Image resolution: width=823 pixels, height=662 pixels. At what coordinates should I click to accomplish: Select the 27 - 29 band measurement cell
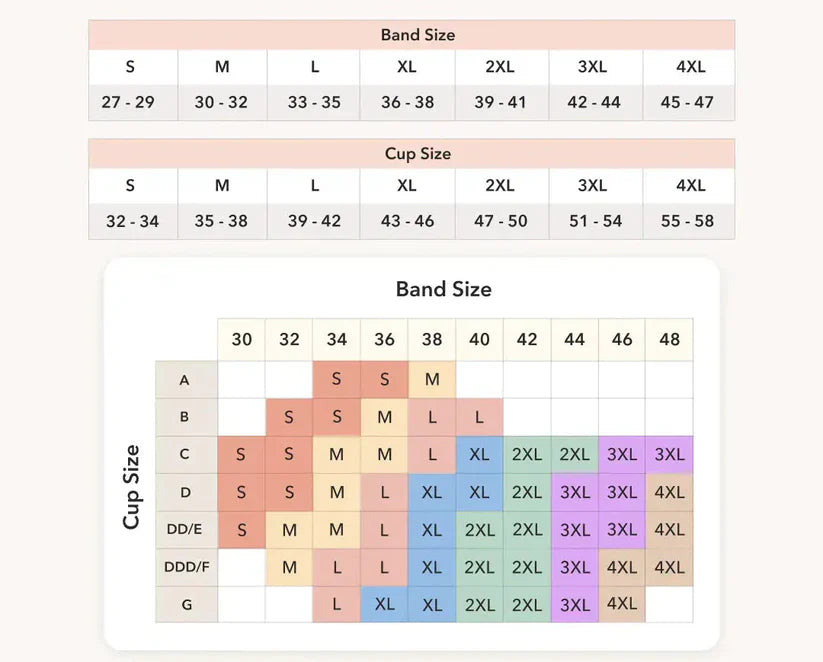click(133, 102)
